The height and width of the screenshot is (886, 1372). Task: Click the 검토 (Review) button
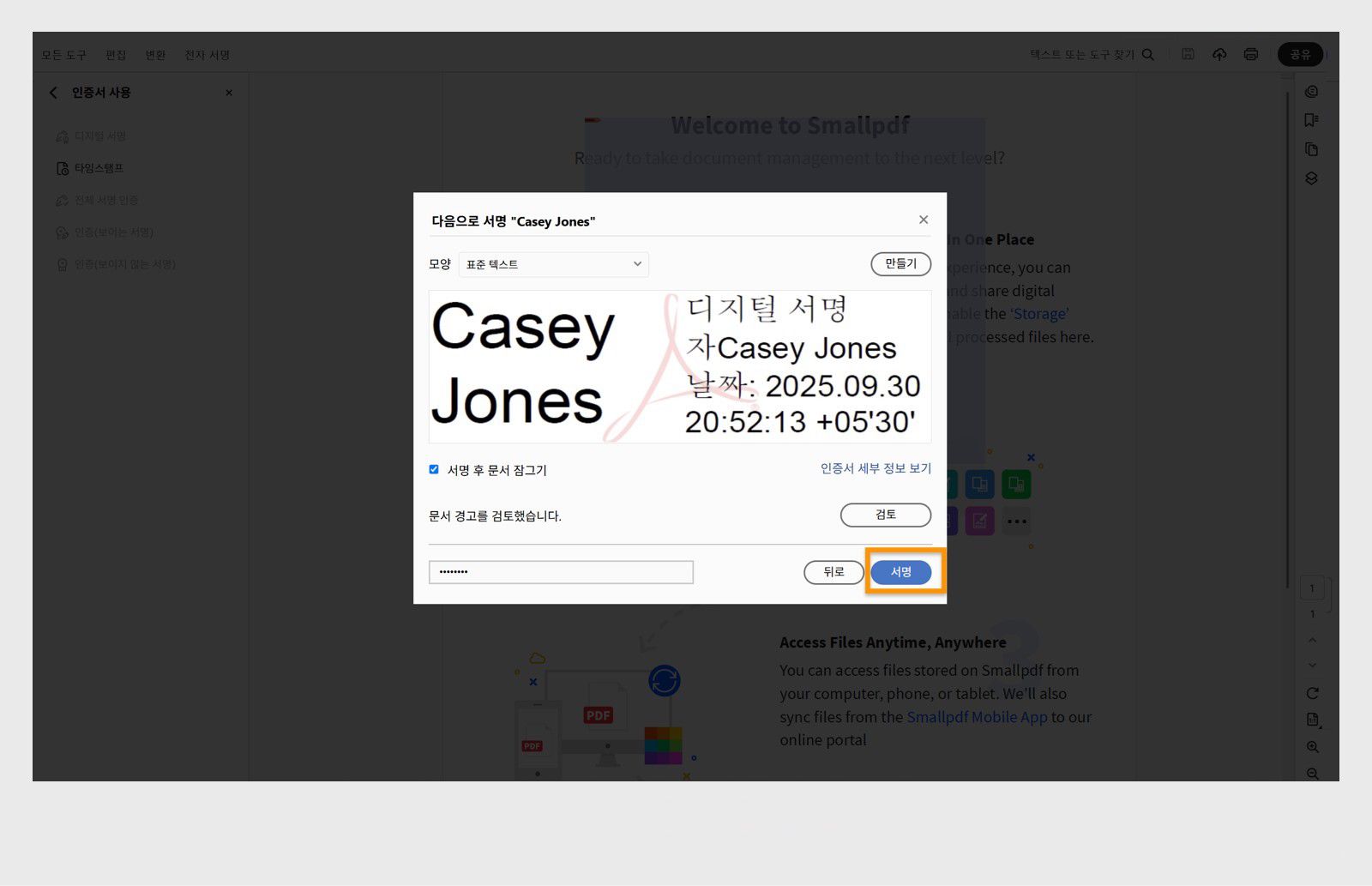point(886,515)
